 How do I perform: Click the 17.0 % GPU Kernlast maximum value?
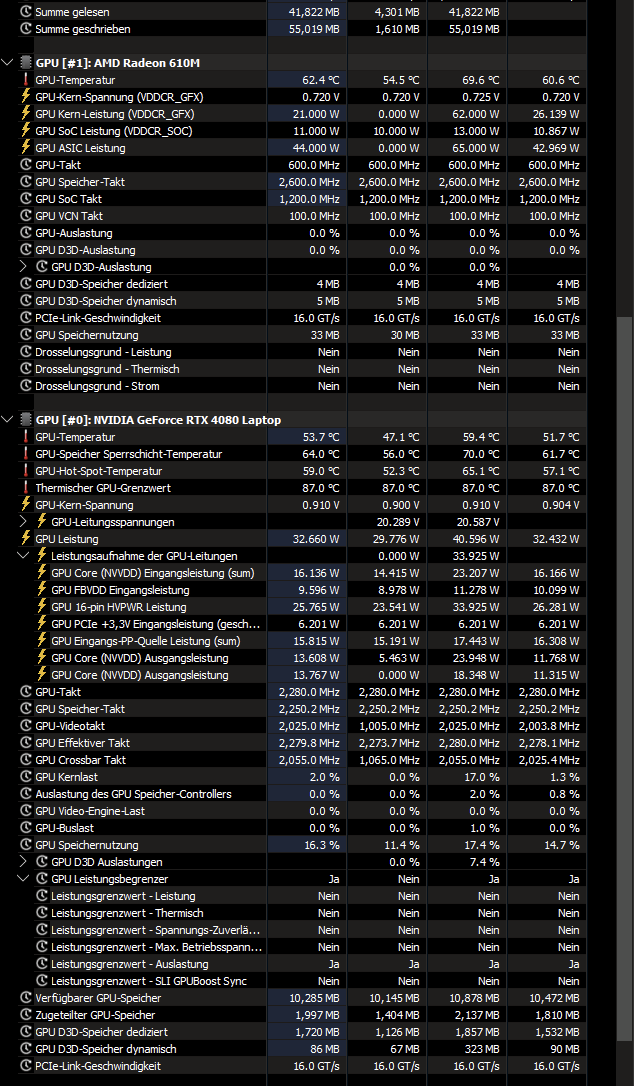pyautogui.click(x=482, y=777)
